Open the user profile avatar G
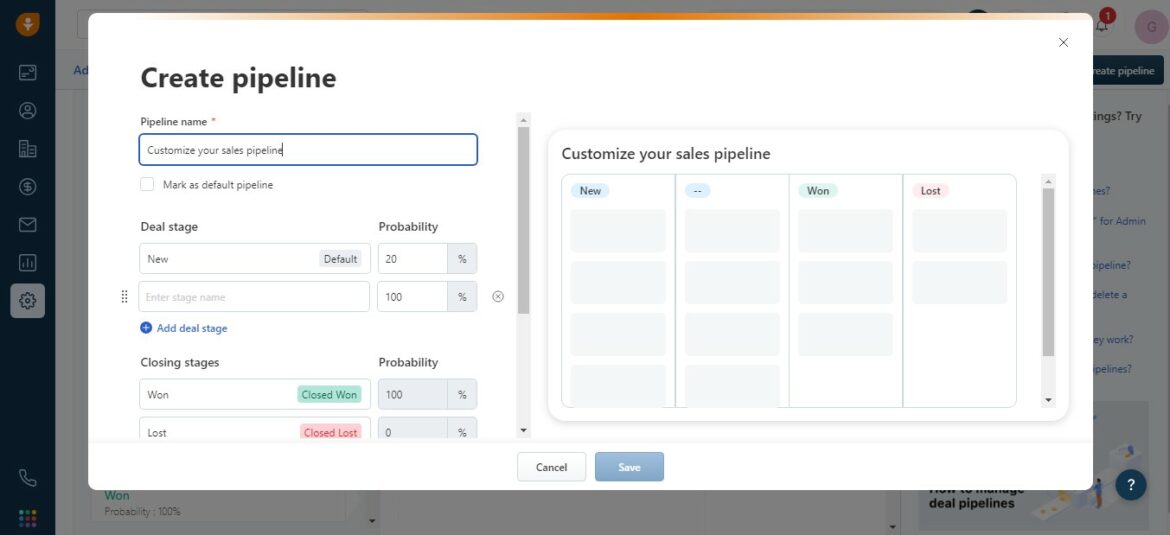Screen dimensions: 1170x535 1151,27
